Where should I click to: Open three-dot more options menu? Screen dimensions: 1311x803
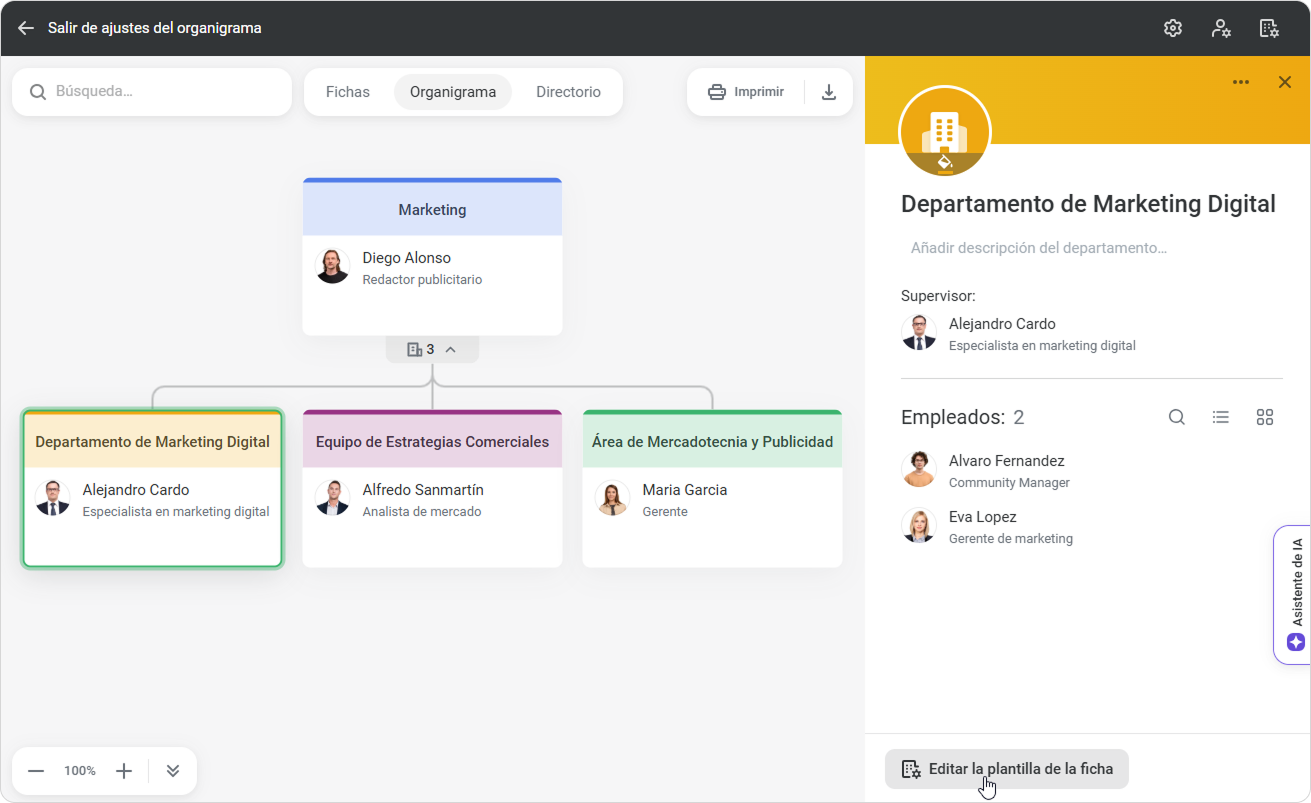click(1241, 82)
